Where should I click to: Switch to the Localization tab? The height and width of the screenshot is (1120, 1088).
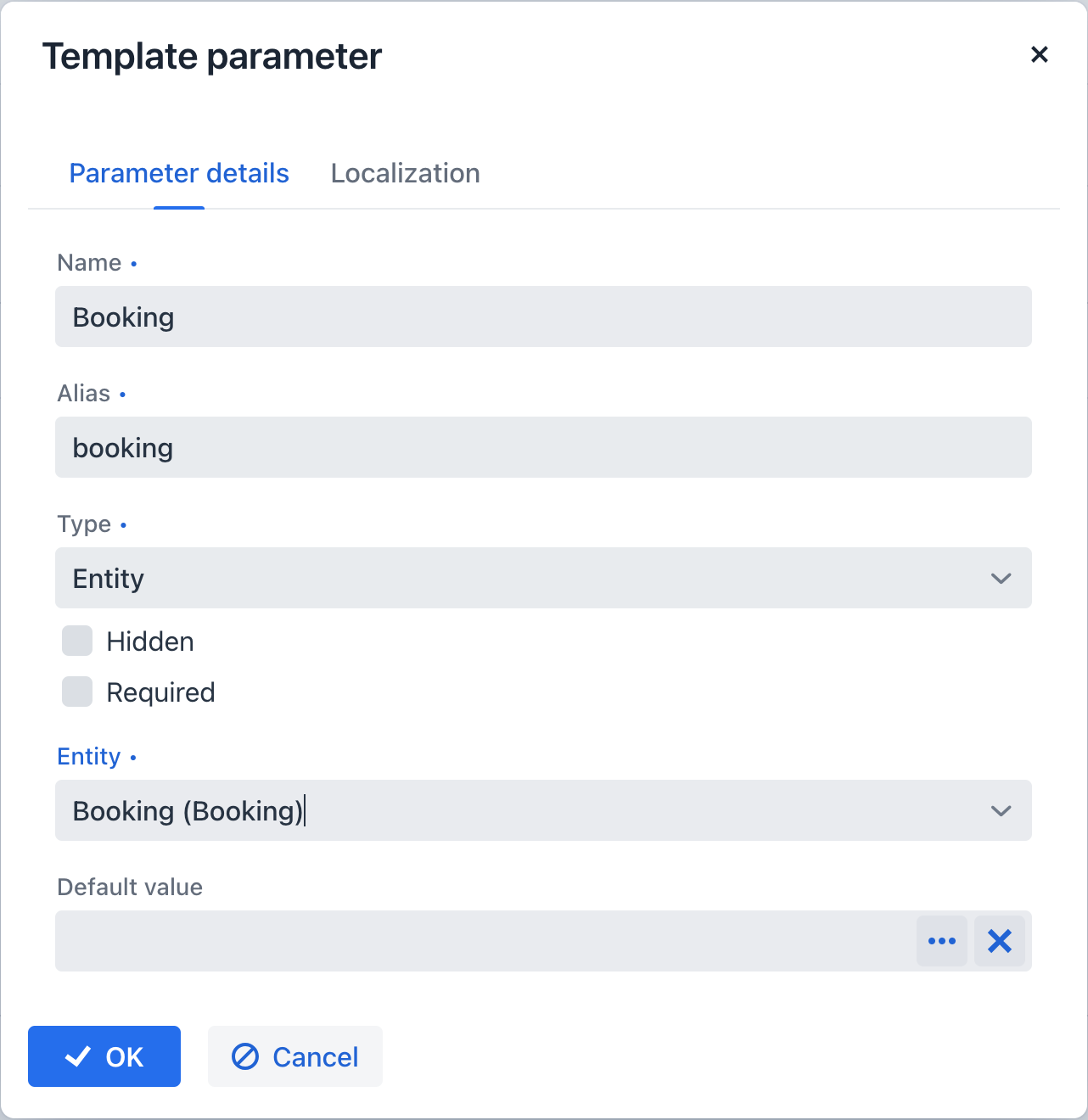tap(406, 173)
